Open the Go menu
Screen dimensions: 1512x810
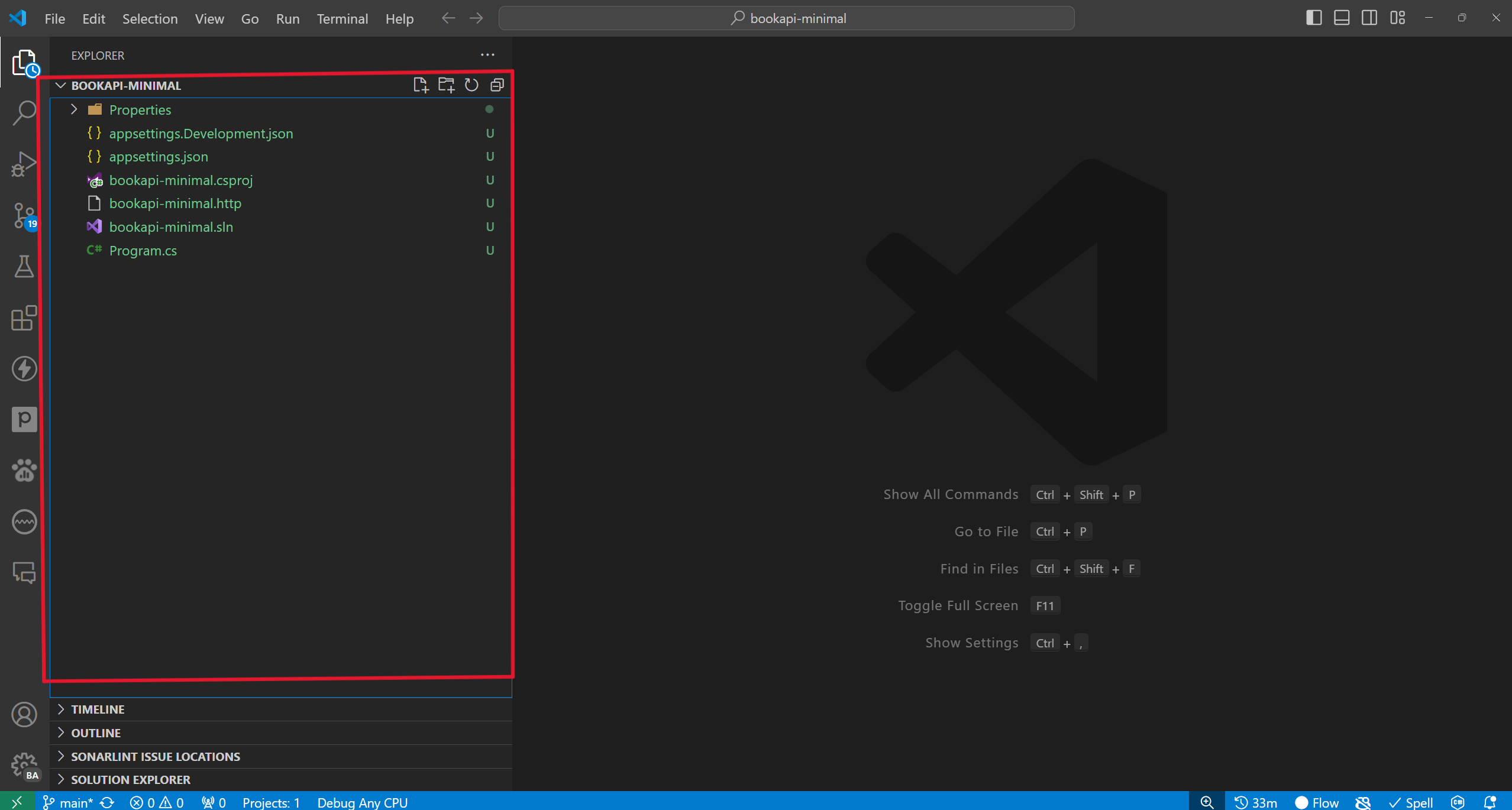point(250,18)
